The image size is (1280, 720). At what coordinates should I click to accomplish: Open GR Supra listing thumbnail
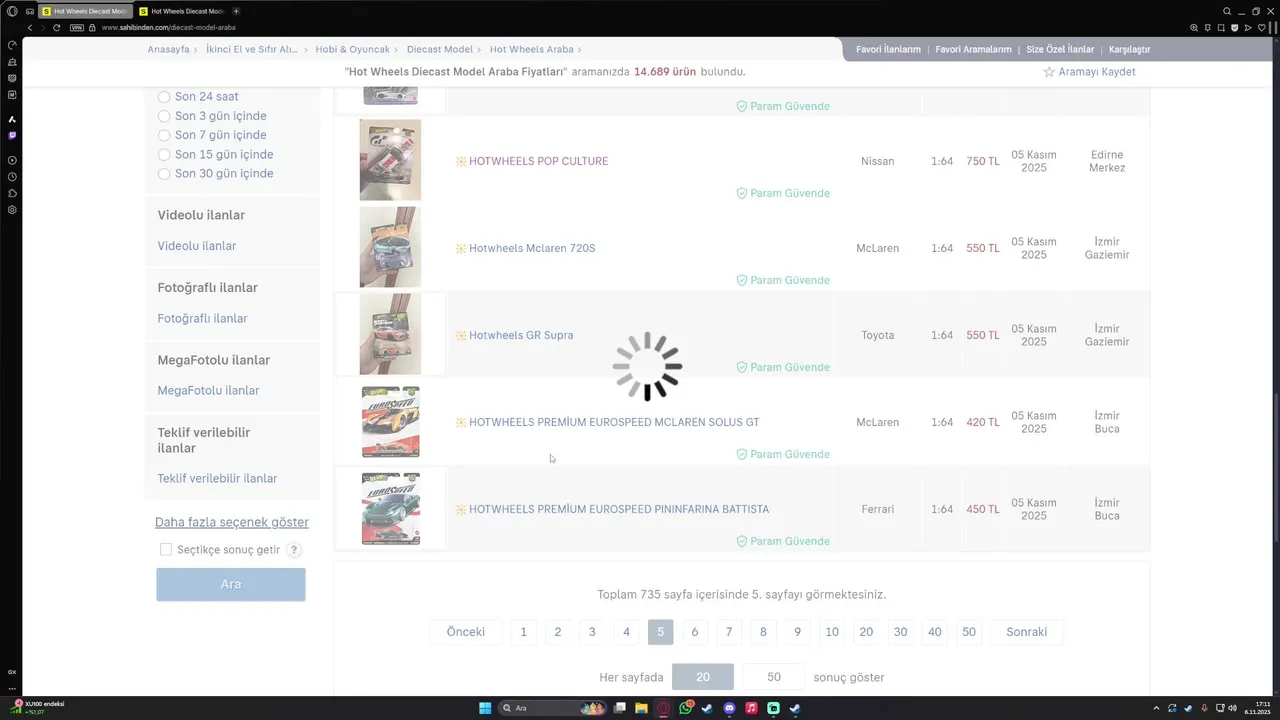click(390, 334)
